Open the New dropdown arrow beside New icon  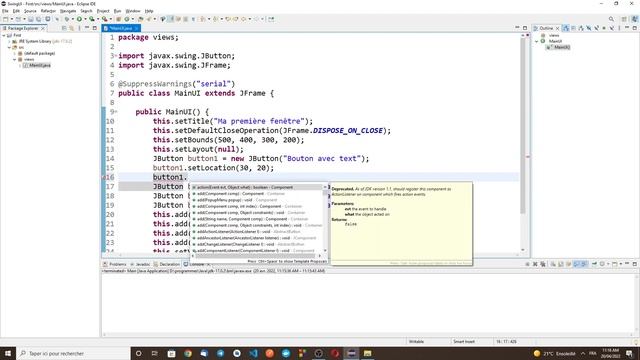(x=11, y=19)
